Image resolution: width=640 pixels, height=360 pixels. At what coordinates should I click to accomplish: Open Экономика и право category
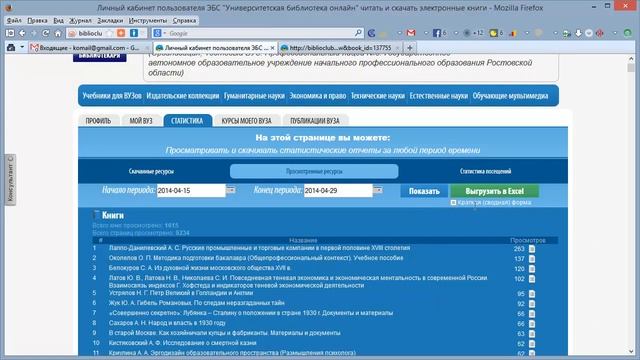coord(318,96)
